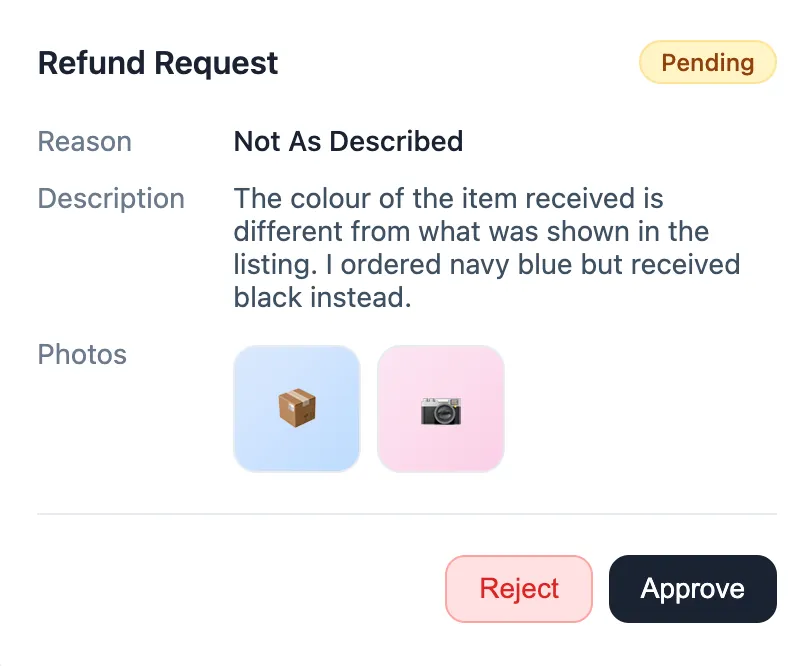This screenshot has width=812, height=666.
Task: Open the camera photo attachment
Action: [440, 408]
